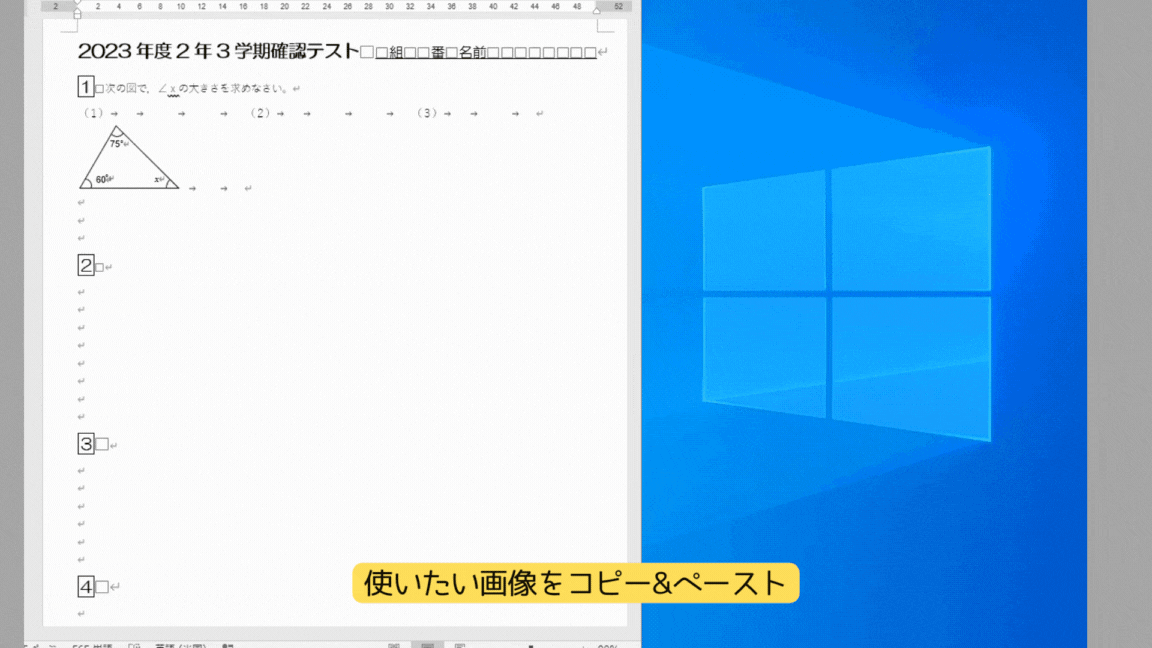The width and height of the screenshot is (1152, 648).
Task: Click the boxed number 1 heading
Action: [x=85, y=87]
